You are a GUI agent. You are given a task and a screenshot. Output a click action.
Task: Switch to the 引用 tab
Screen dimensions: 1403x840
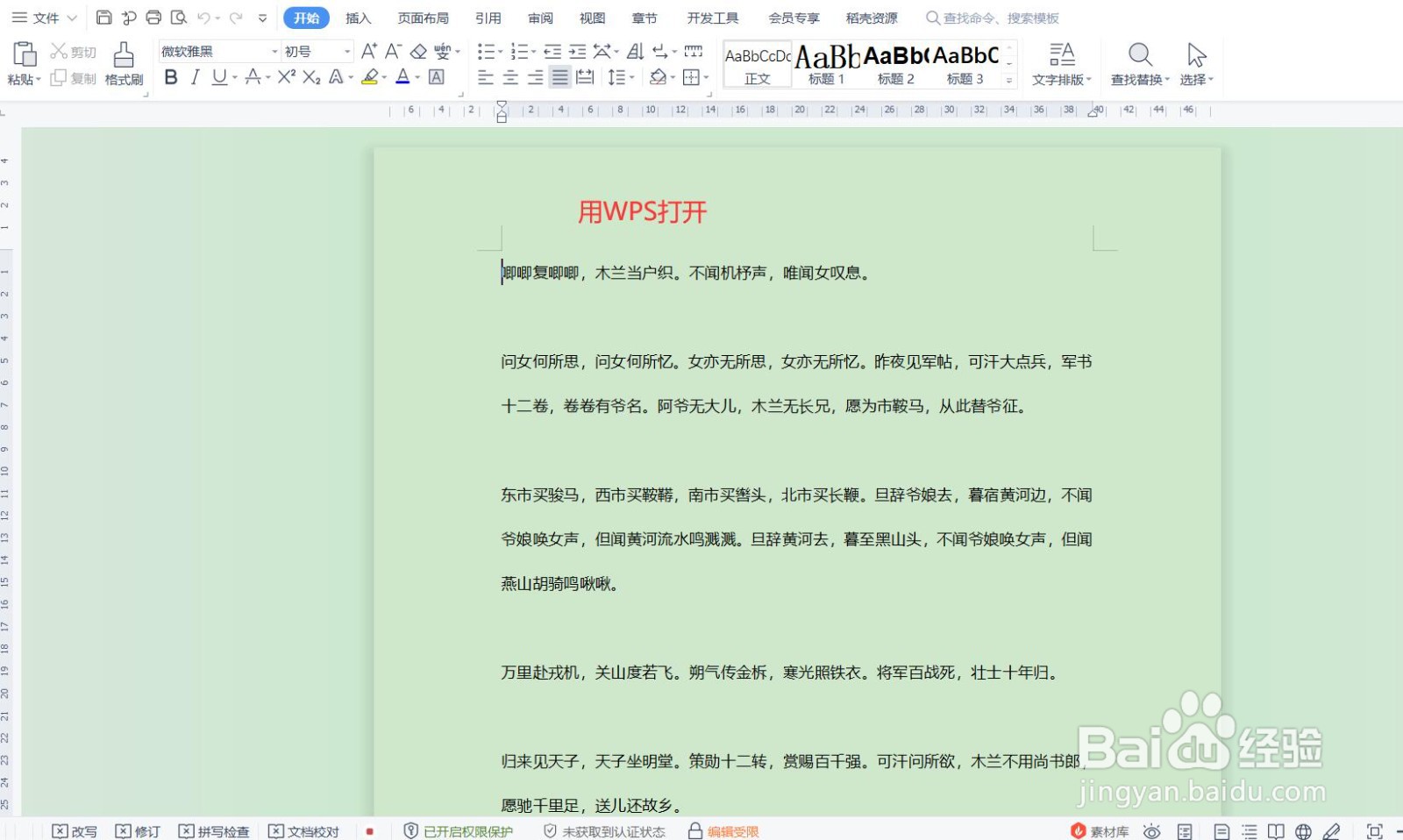coord(488,18)
